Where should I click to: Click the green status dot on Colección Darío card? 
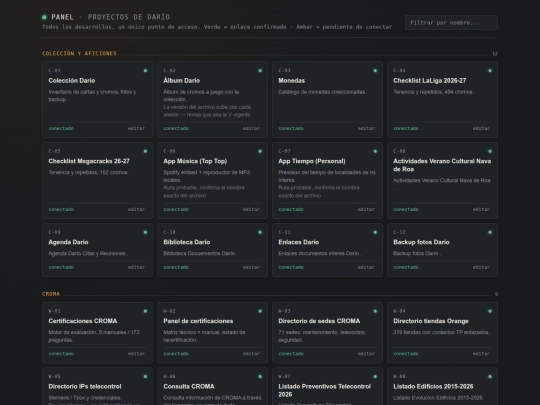tap(145, 71)
